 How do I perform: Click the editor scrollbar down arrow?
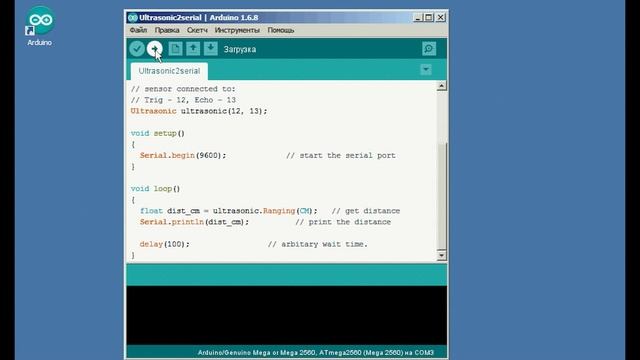[442, 256]
